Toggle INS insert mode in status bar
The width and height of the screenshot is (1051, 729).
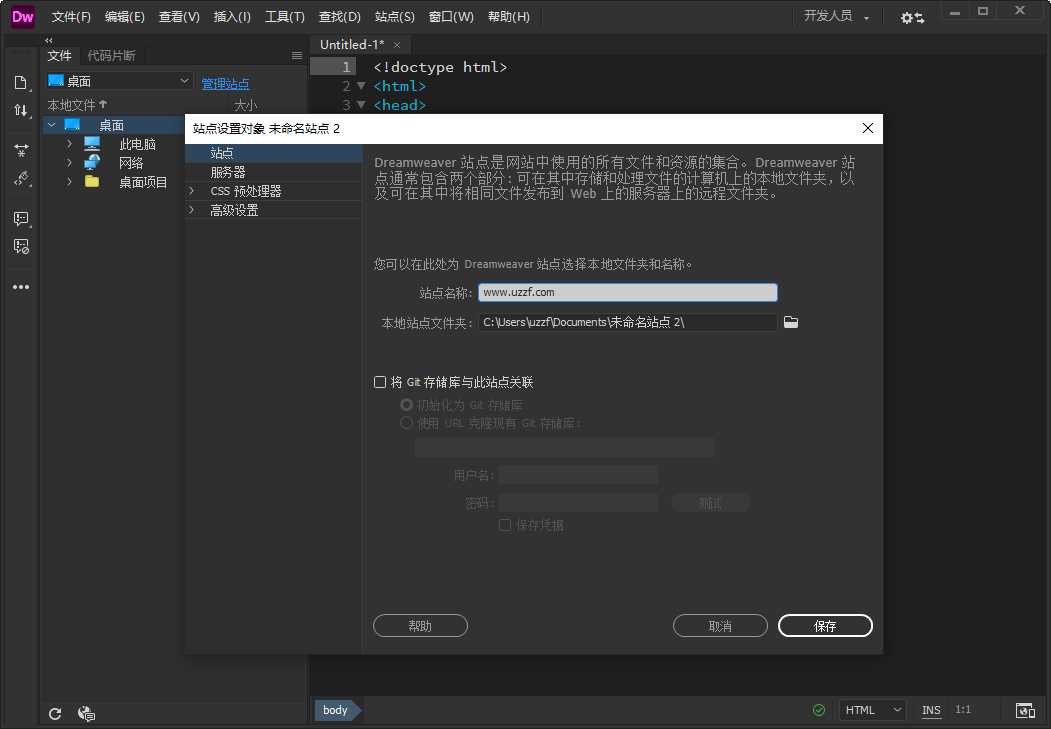click(x=931, y=710)
